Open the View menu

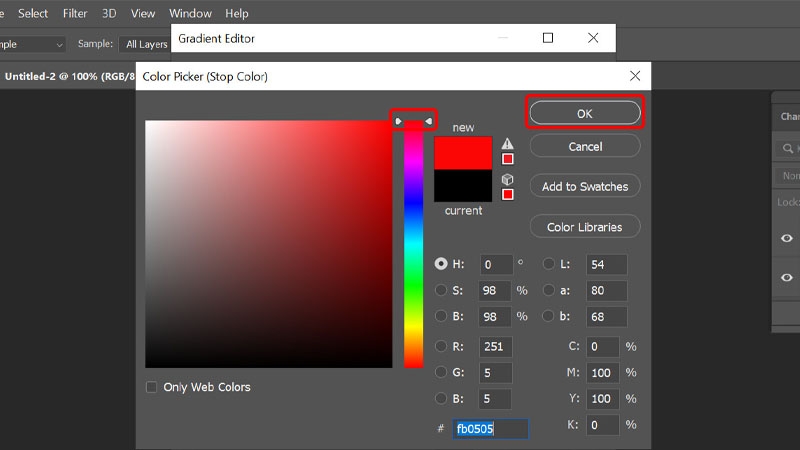142,13
